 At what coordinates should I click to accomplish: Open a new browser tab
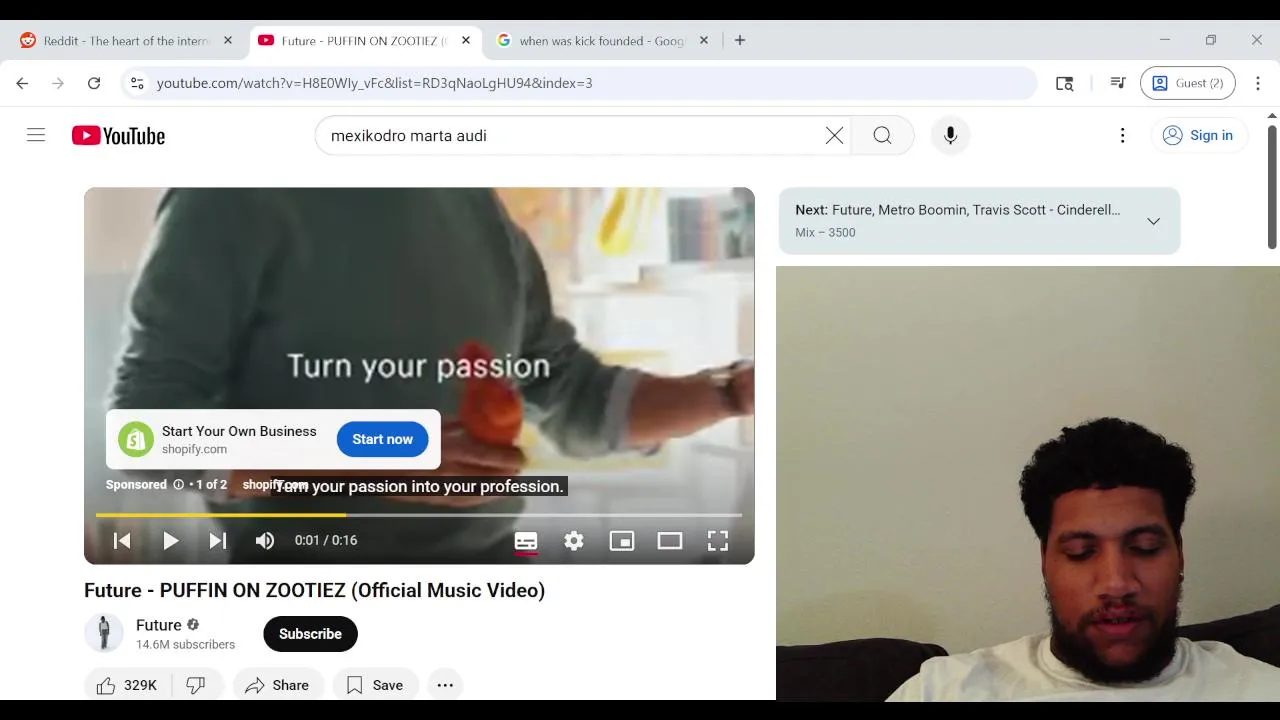click(740, 41)
